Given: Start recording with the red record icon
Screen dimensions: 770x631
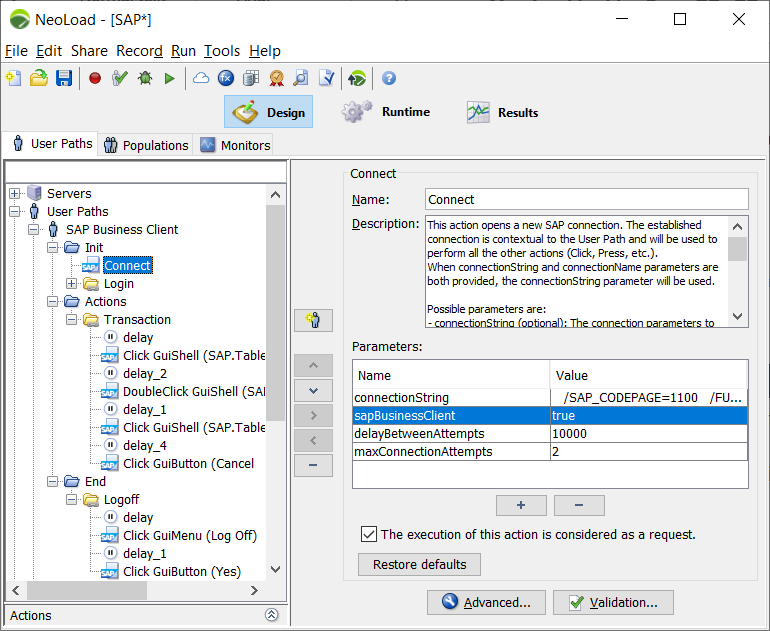Looking at the screenshot, I should pos(95,78).
